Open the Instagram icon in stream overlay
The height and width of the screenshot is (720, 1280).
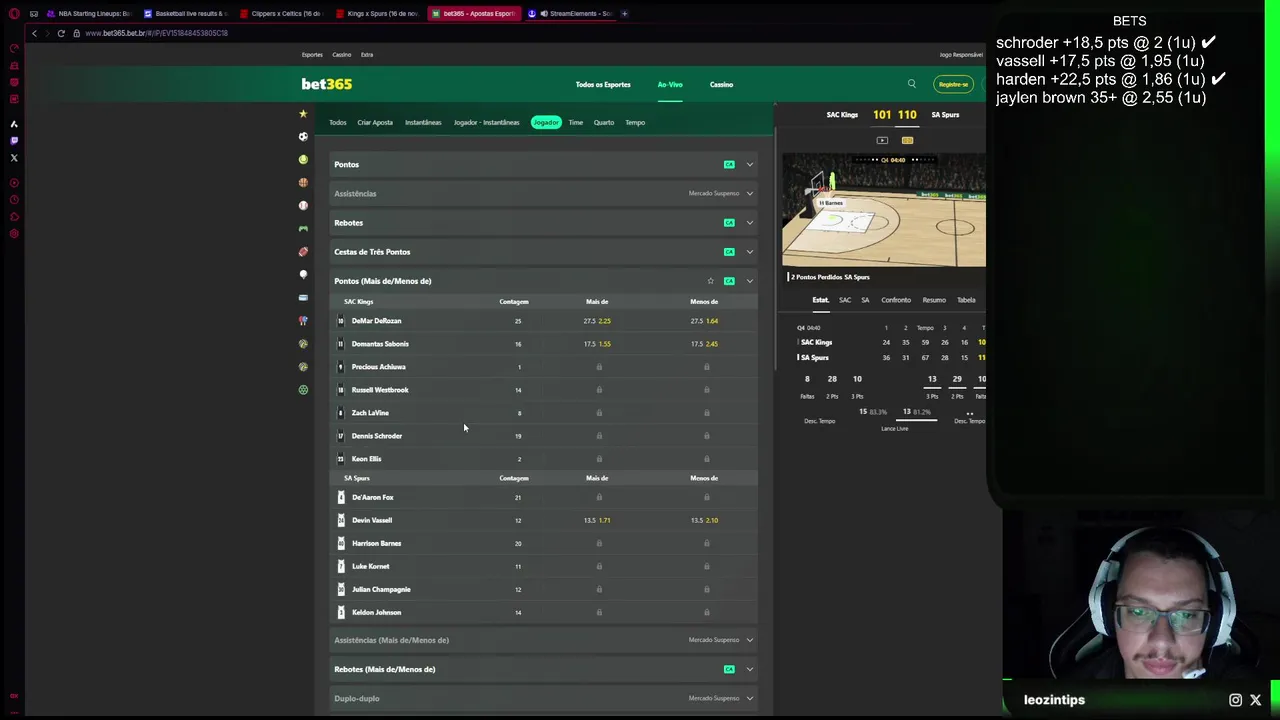point(1236,700)
